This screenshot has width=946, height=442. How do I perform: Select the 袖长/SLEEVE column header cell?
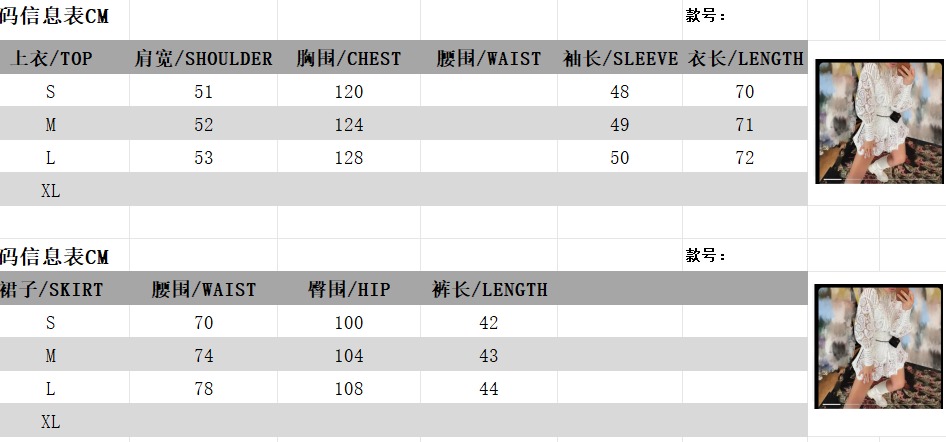tap(620, 59)
